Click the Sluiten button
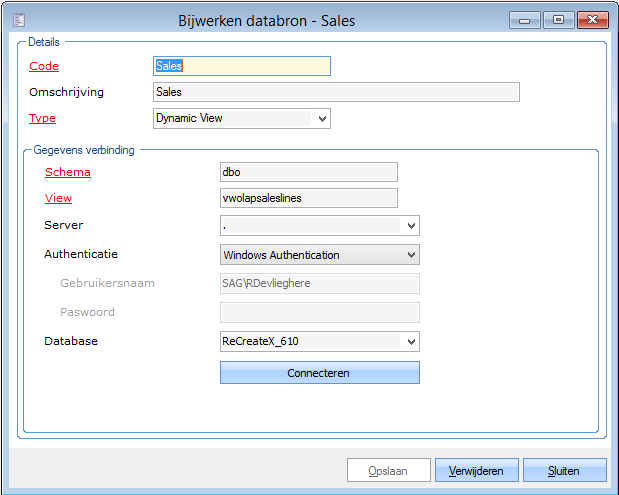619x495 pixels. tap(564, 470)
